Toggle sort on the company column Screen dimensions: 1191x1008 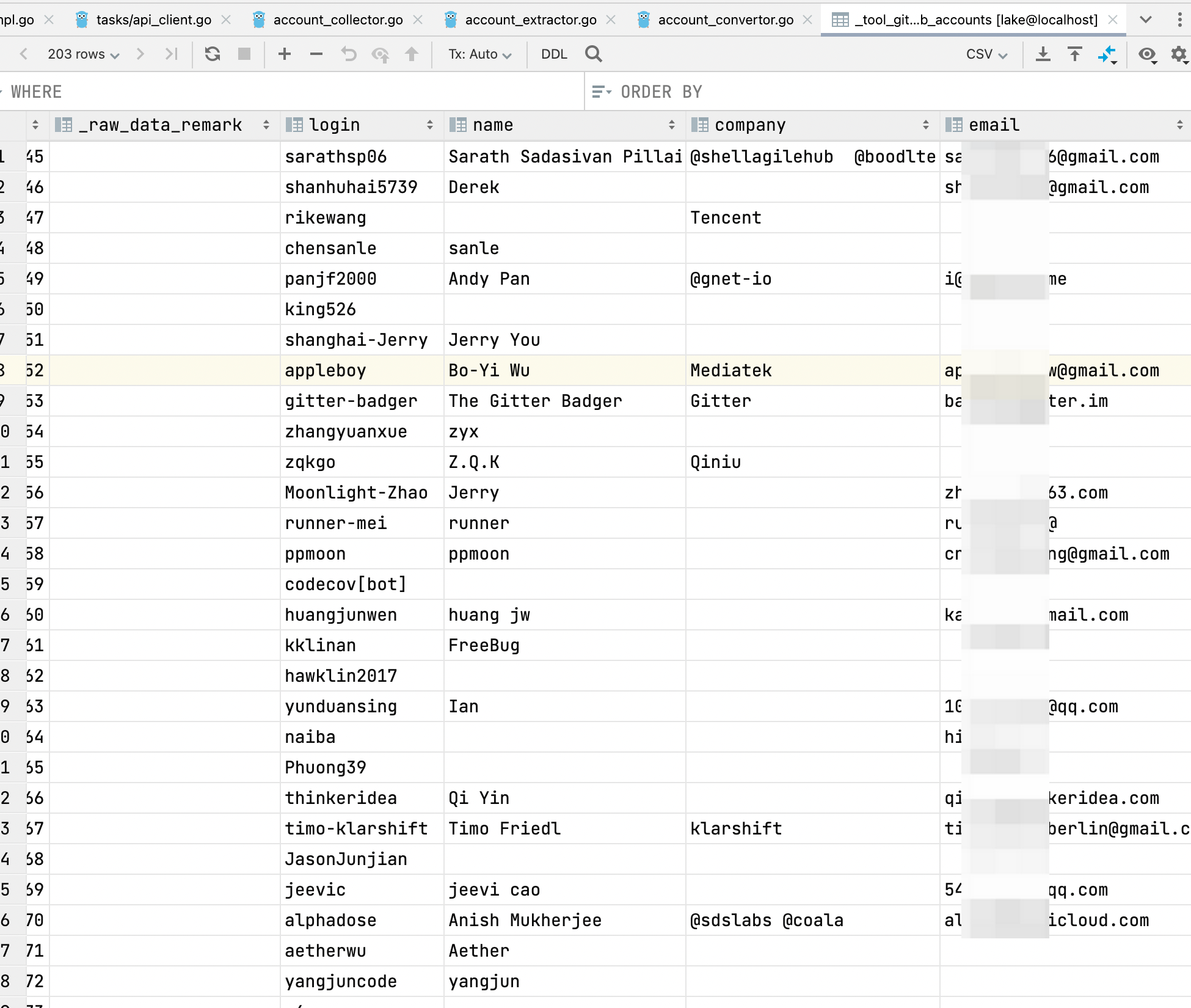tap(926, 125)
